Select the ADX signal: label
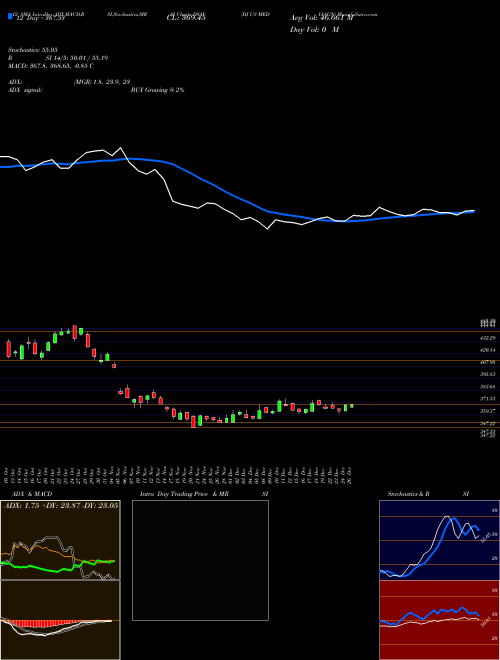Image resolution: width=500 pixels, height=660 pixels. point(25,90)
